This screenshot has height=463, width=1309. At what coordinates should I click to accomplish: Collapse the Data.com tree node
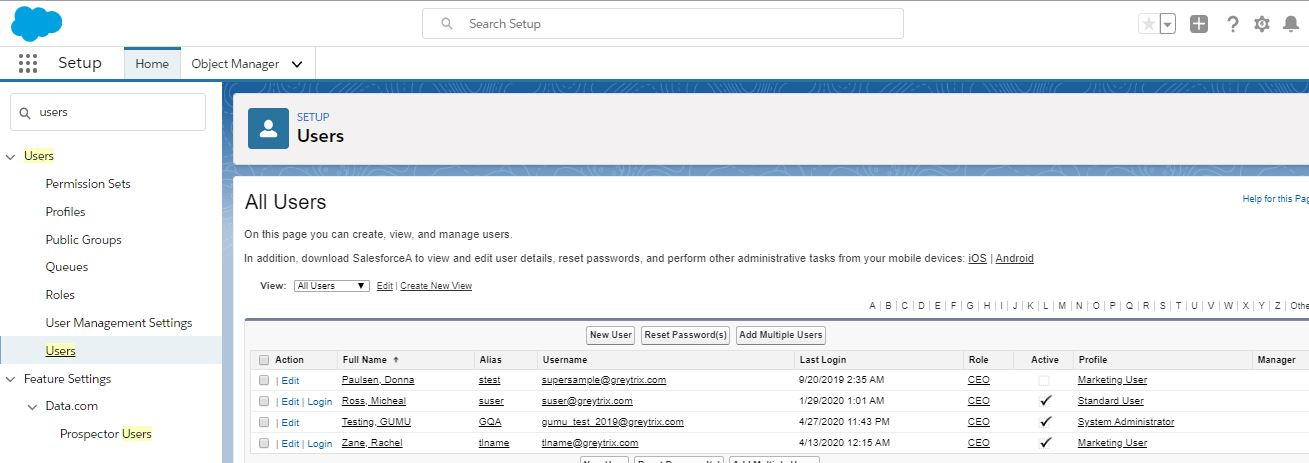tap(32, 406)
